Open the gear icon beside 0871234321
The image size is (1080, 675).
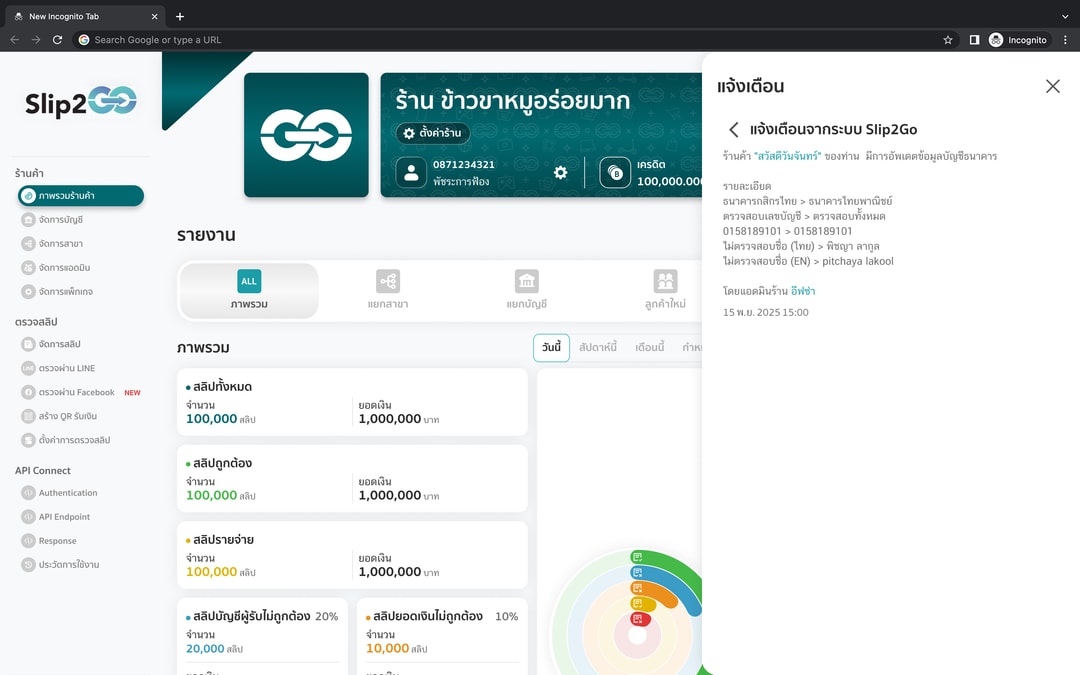tap(561, 172)
